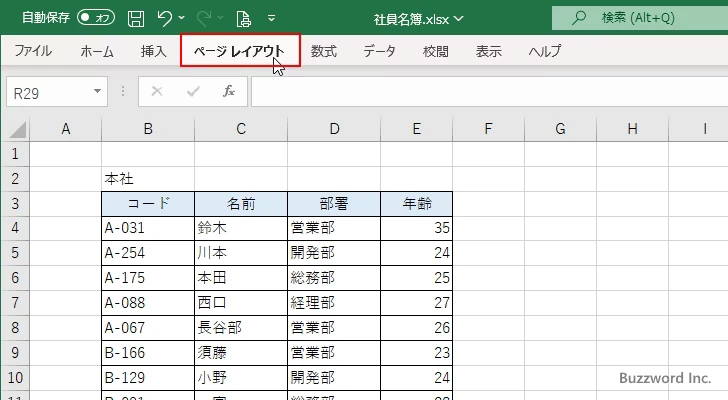This screenshot has width=728, height=400.
Task: Switch to the 挿入 tab
Action: [154, 51]
